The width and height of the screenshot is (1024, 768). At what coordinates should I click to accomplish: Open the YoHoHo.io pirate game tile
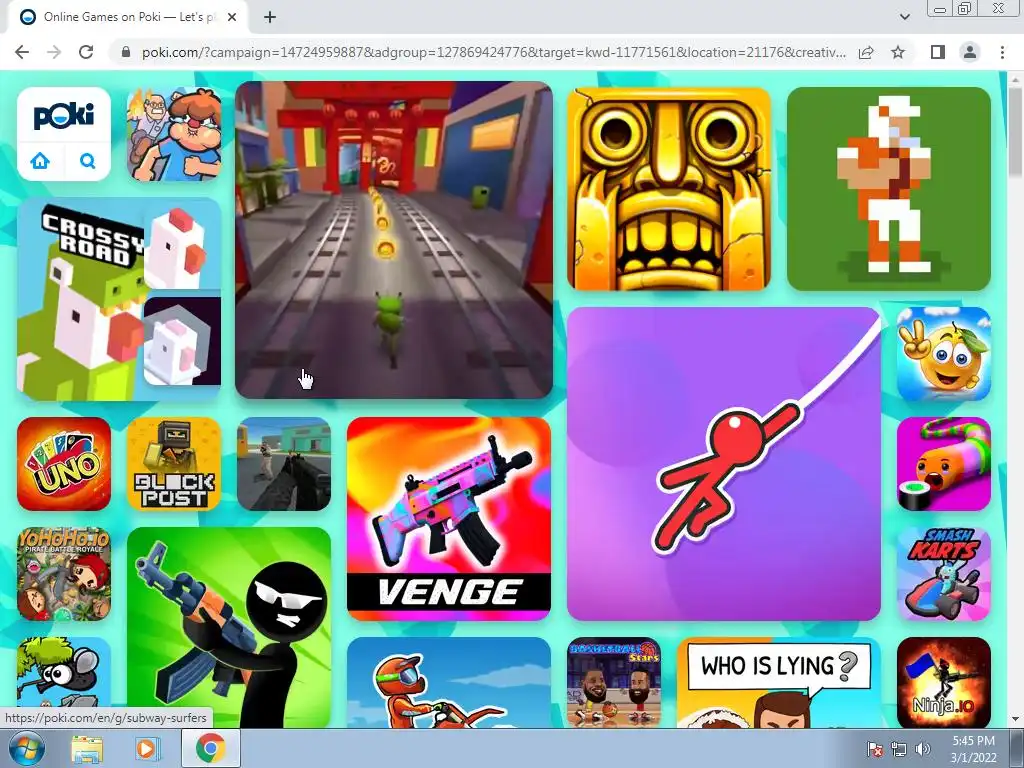click(x=64, y=574)
